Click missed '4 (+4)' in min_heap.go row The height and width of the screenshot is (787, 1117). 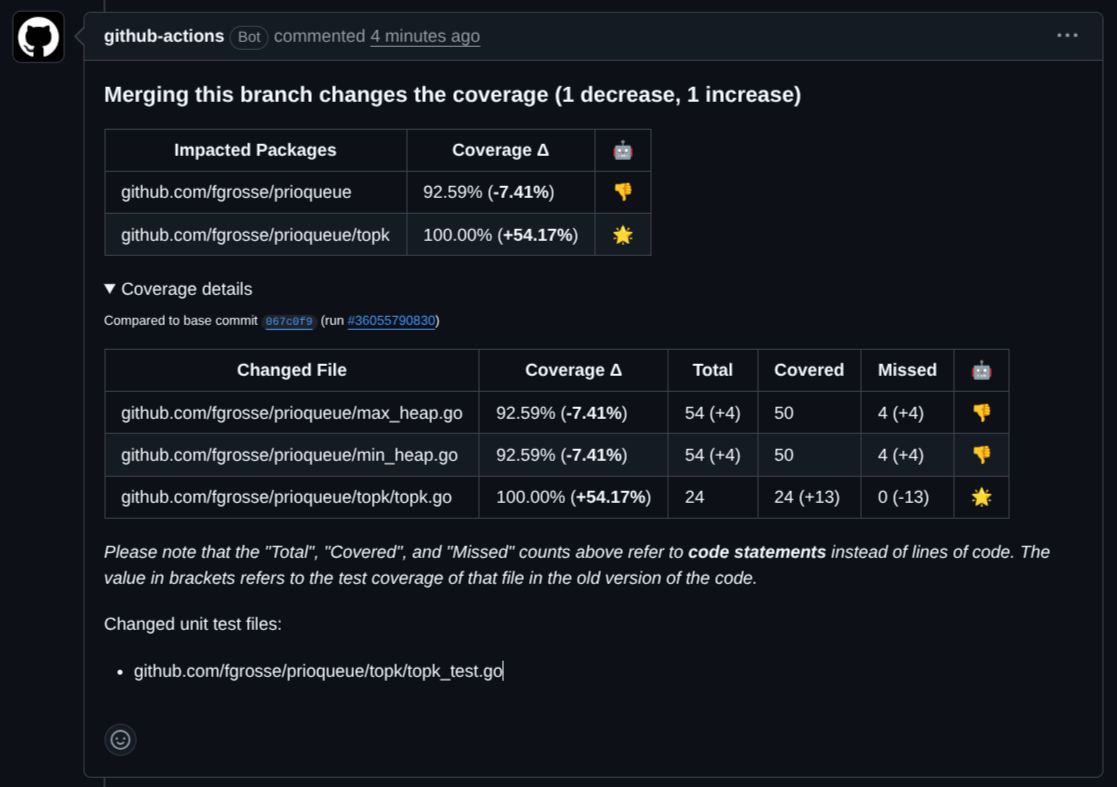point(900,455)
